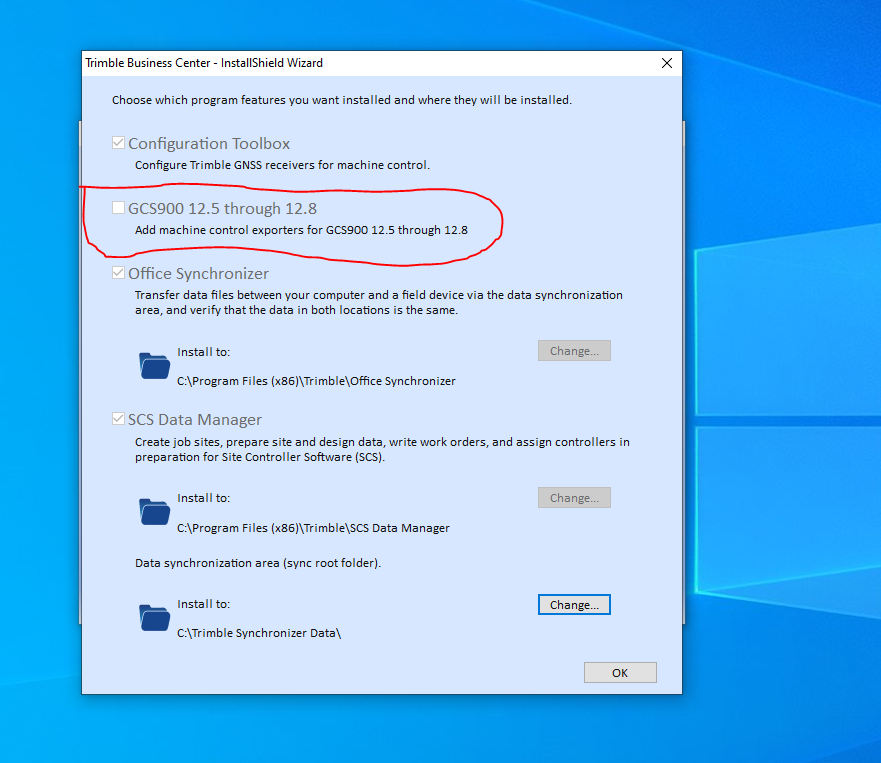This screenshot has width=881, height=763.
Task: Click 'Choose which program features' instruction text
Action: (x=342, y=100)
